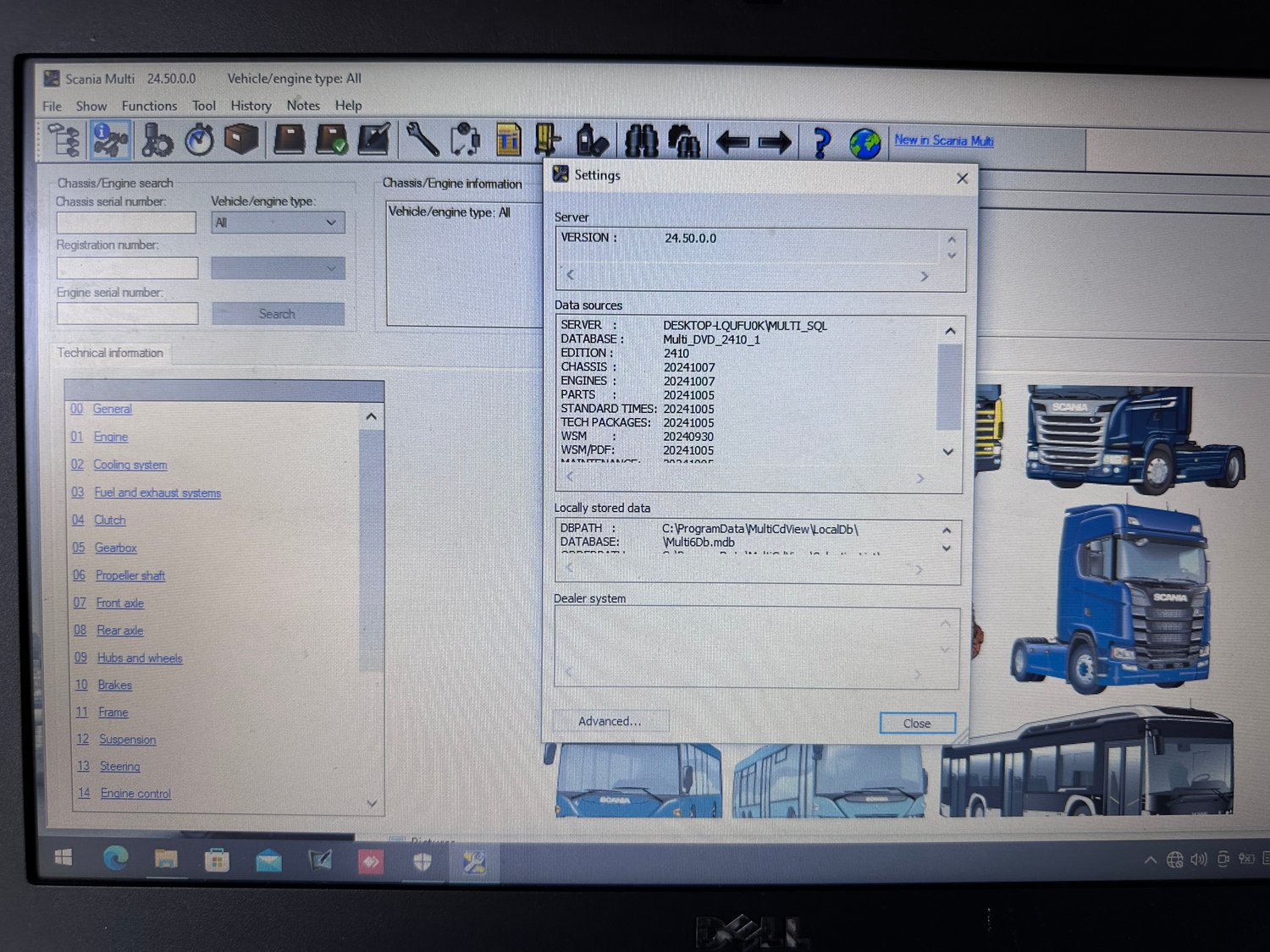Click the double binoculars search icon
Image resolution: width=1270 pixels, height=952 pixels.
684,141
